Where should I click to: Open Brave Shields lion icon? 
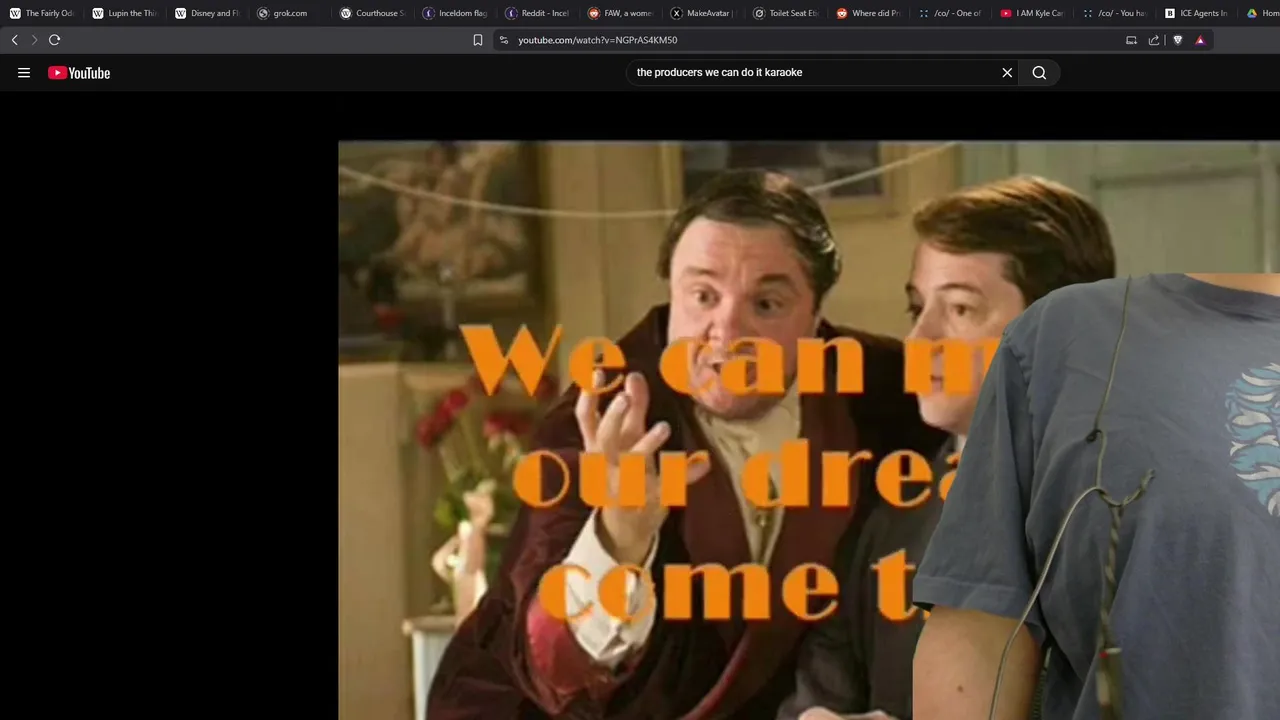pyautogui.click(x=1177, y=40)
